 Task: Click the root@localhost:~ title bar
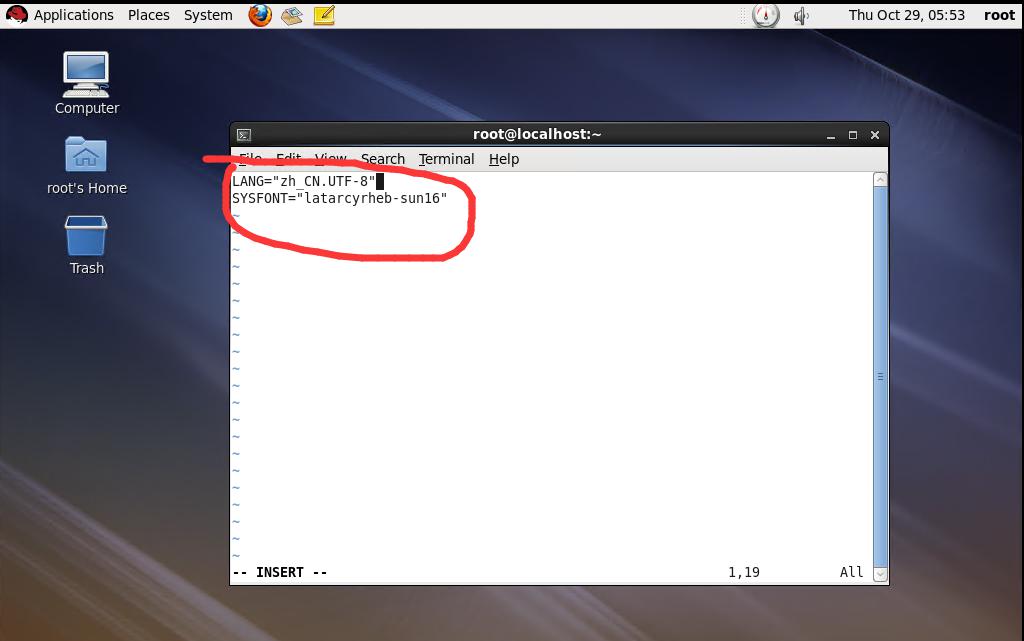[537, 134]
